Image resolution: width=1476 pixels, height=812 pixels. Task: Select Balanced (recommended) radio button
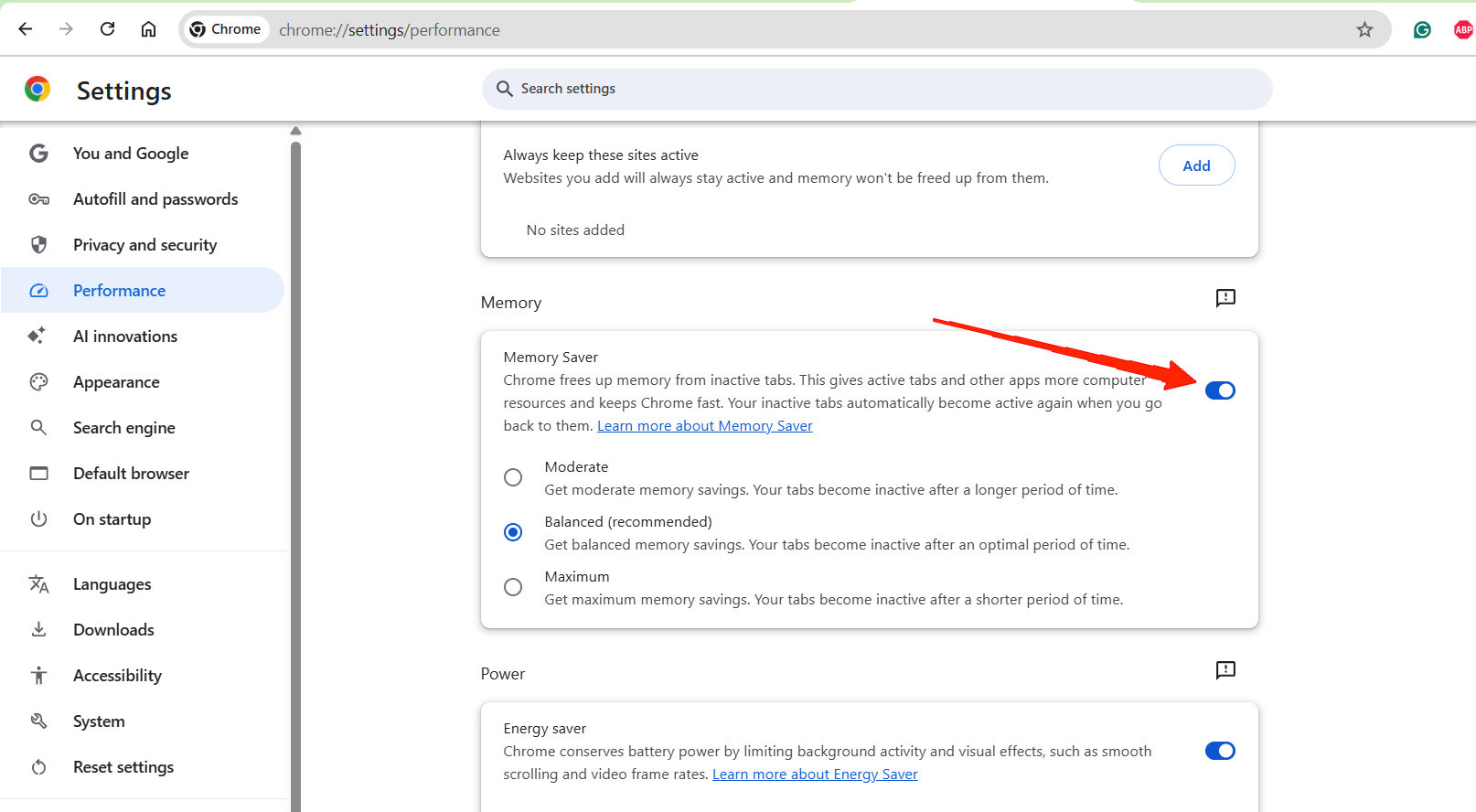coord(513,532)
